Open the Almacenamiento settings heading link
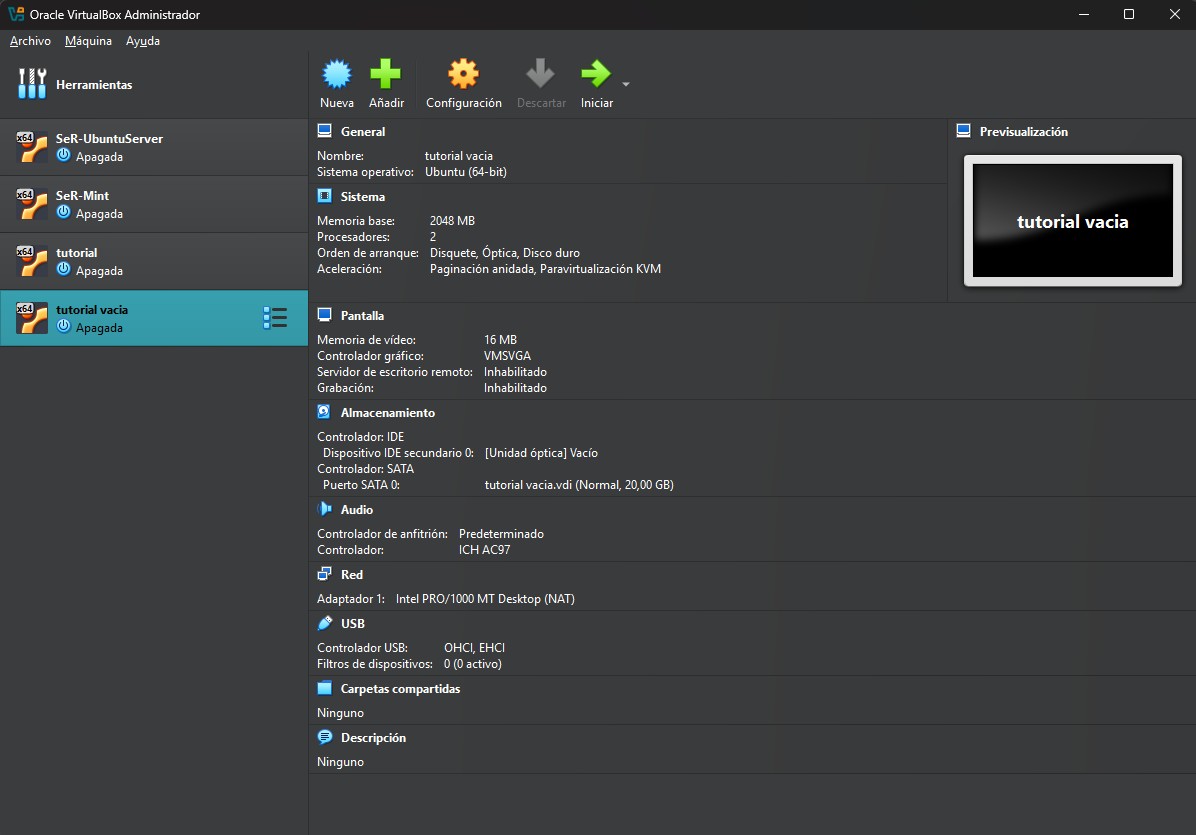 coord(387,413)
